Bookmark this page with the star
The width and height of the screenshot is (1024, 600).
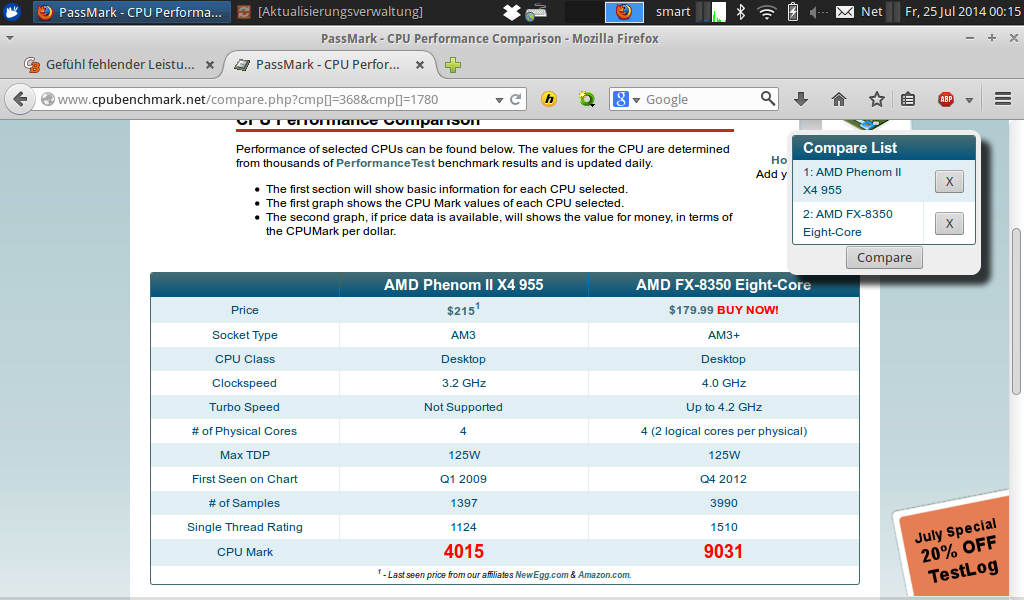click(876, 99)
